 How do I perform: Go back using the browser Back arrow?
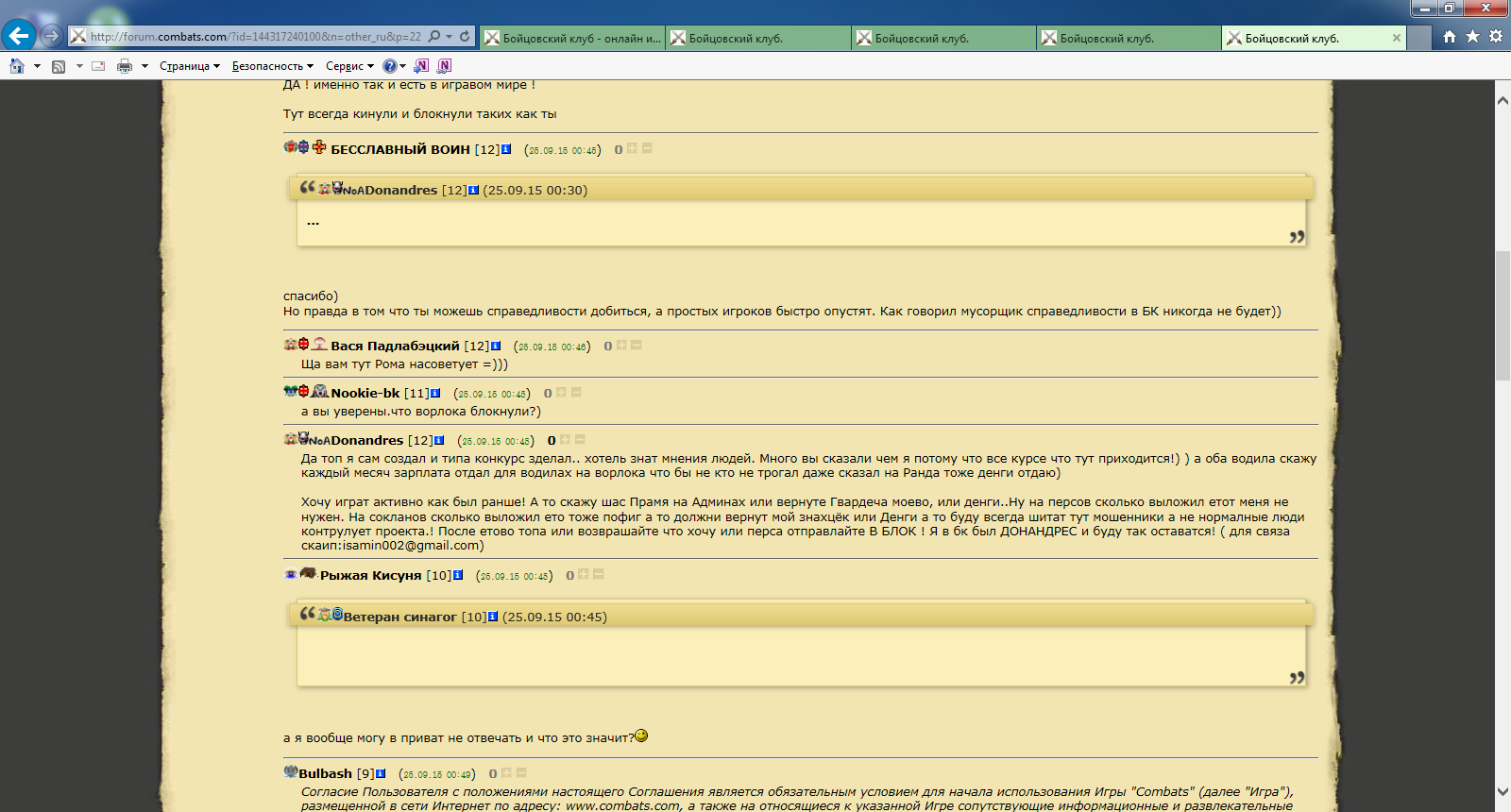click(x=19, y=36)
